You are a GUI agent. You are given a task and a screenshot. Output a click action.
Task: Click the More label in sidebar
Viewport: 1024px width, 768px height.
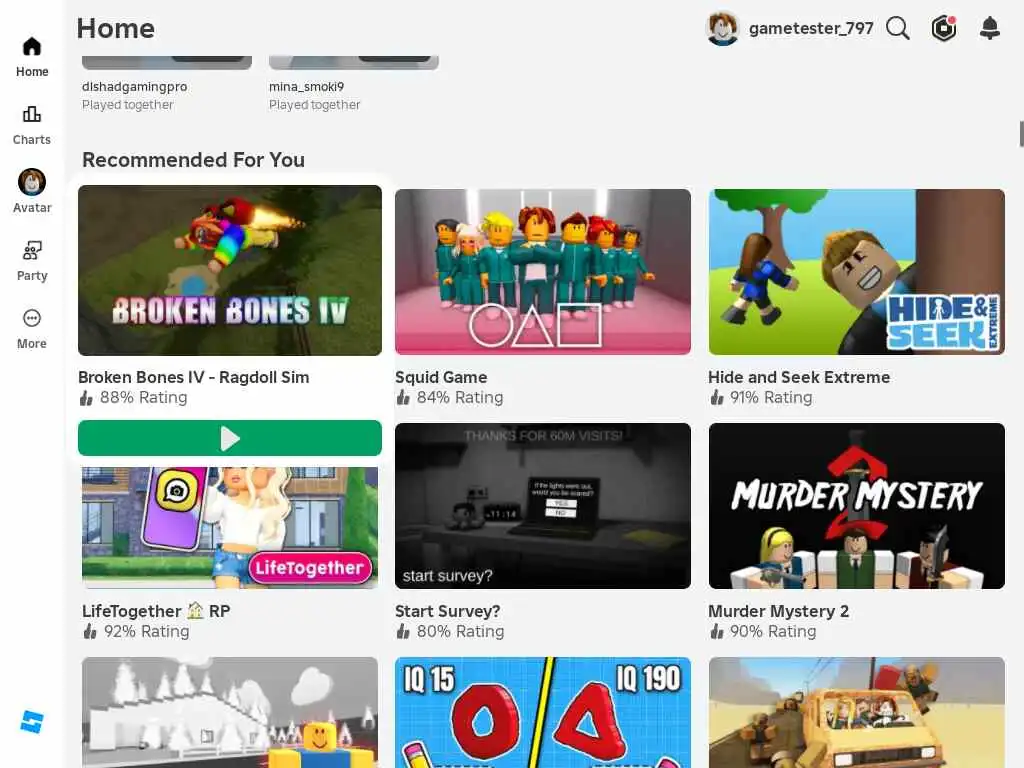[31, 343]
